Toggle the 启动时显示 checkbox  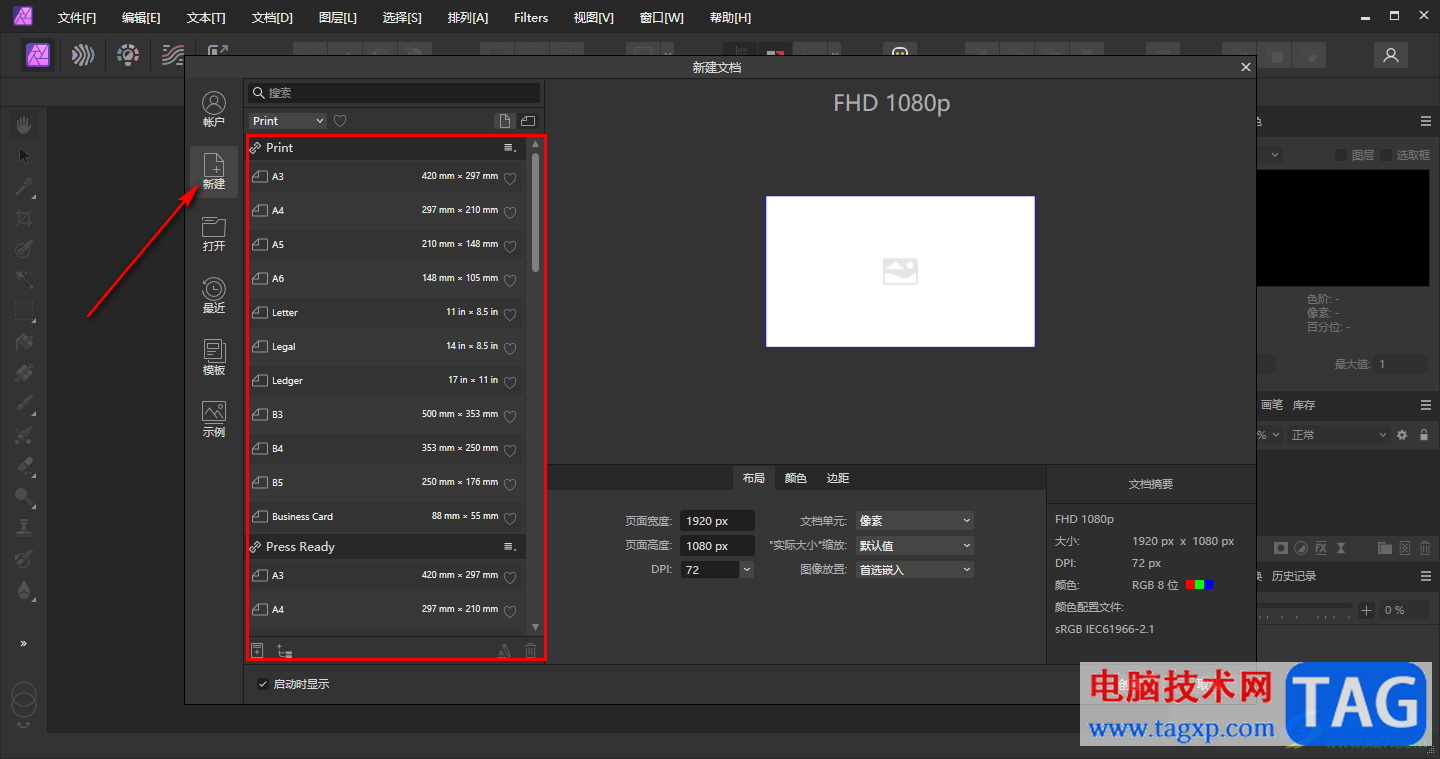[x=263, y=684]
